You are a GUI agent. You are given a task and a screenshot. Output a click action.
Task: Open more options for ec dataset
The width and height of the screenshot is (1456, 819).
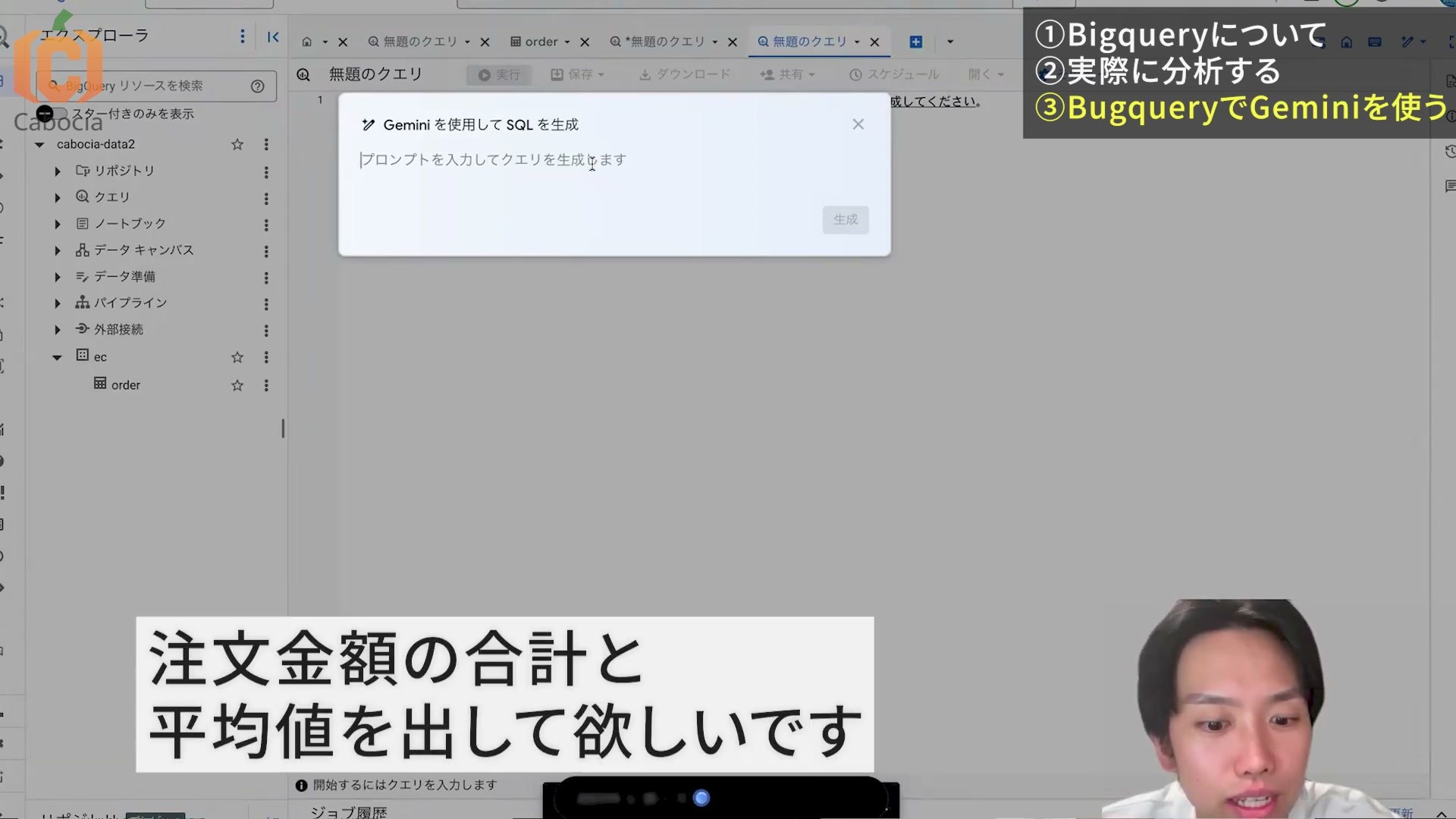click(266, 357)
